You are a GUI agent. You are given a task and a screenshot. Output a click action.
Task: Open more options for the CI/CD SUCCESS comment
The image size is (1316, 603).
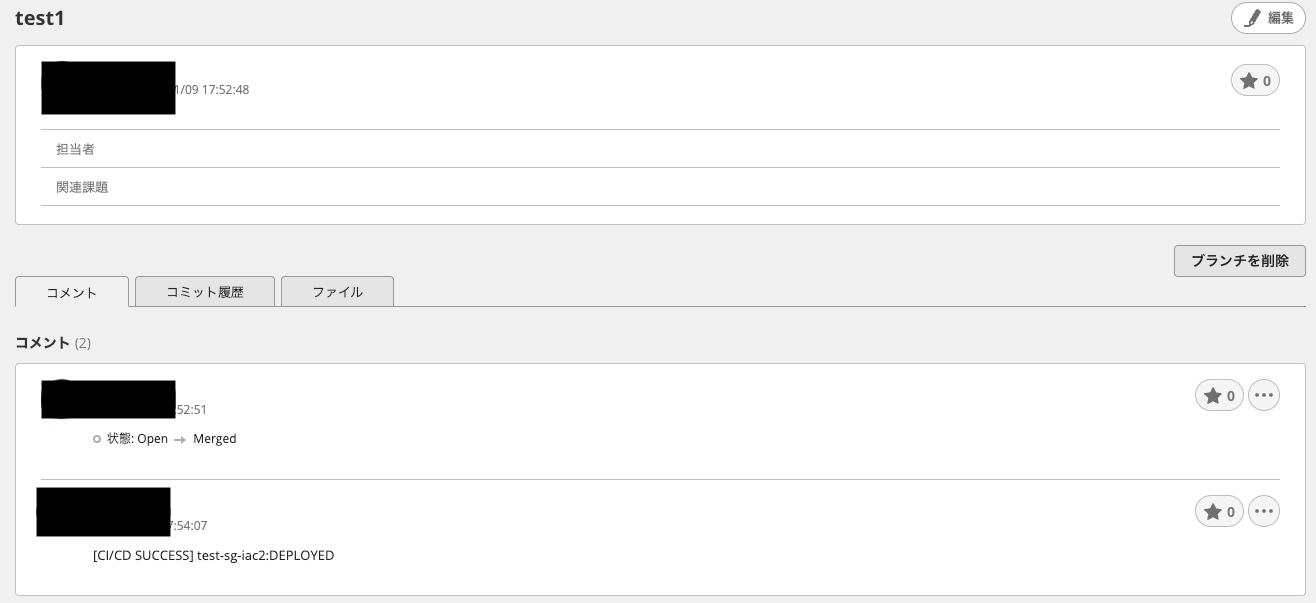pyautogui.click(x=1264, y=512)
